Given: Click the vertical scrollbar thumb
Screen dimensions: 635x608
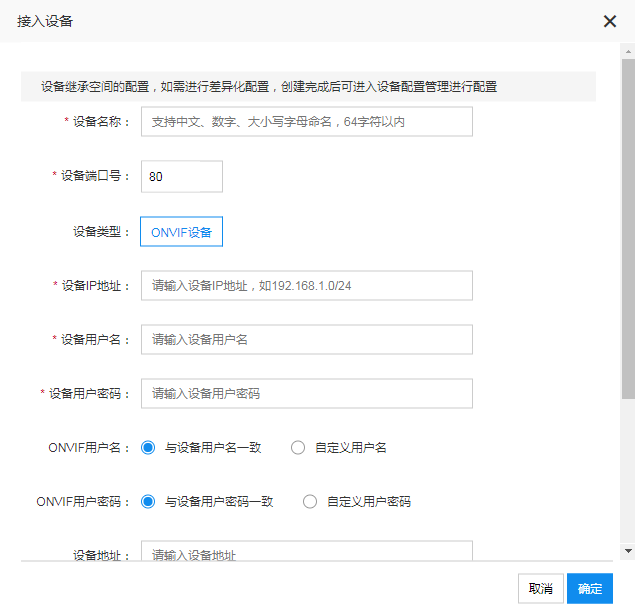Looking at the screenshot, I should tap(628, 229).
